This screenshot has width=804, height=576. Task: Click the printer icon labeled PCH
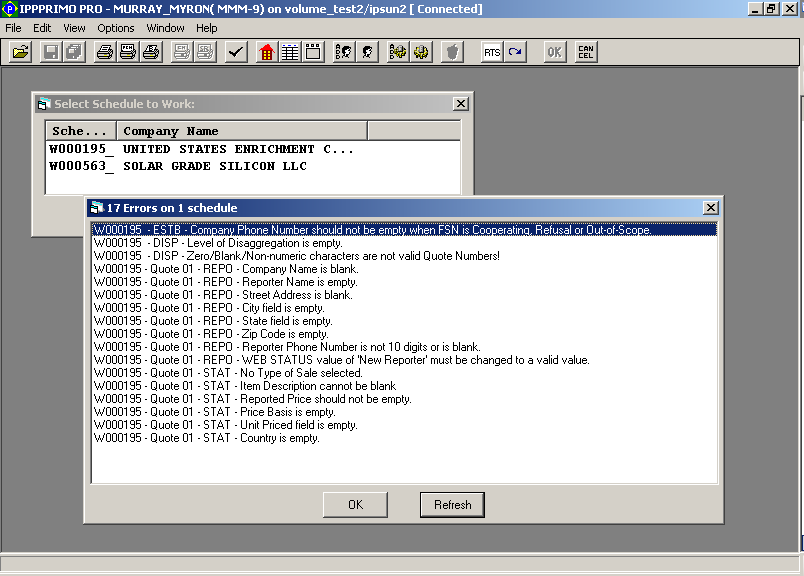click(x=128, y=52)
